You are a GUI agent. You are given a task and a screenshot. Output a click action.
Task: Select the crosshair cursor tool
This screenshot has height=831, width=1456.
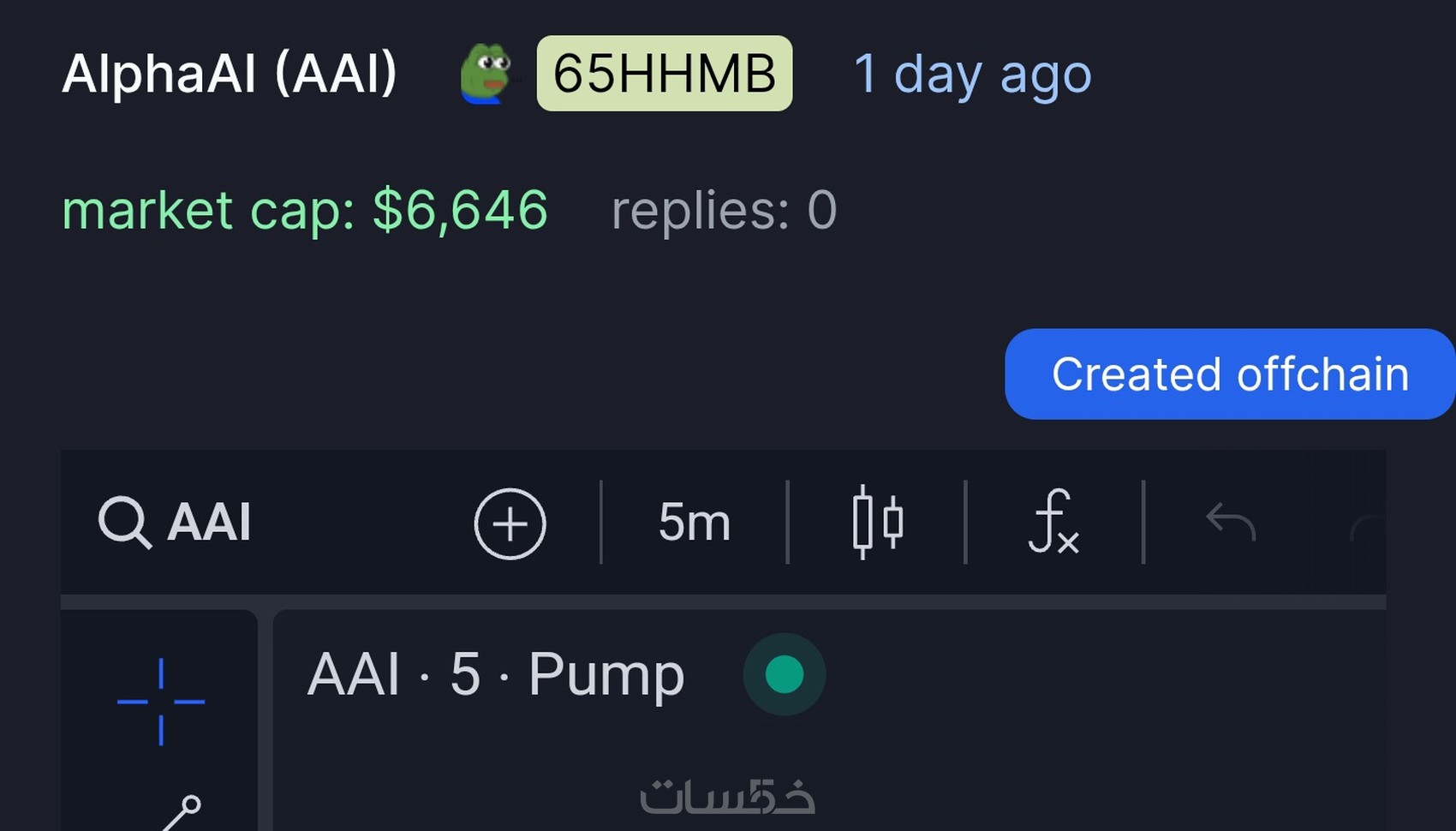pyautogui.click(x=161, y=702)
